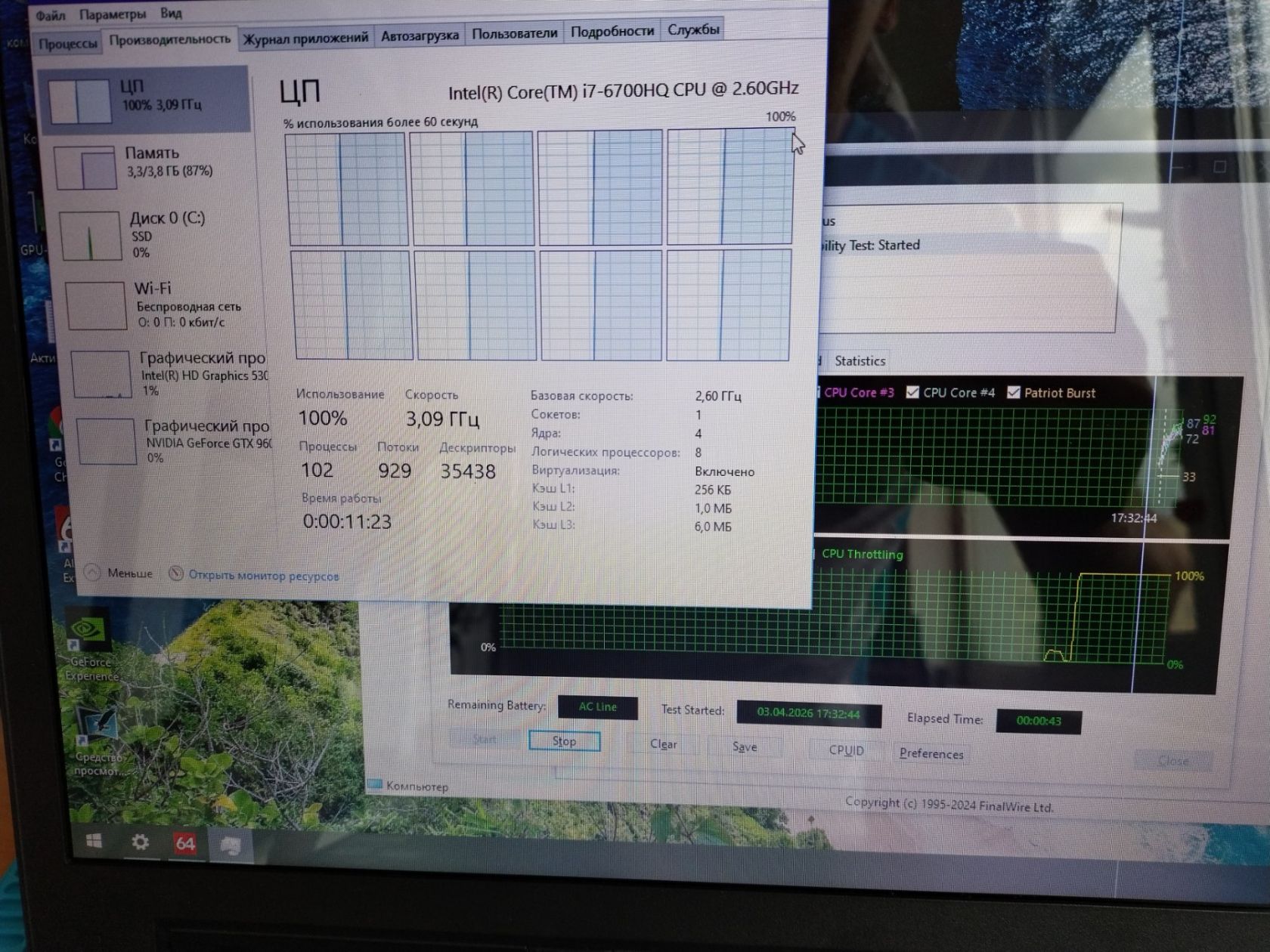Open the Windows Start button
This screenshot has width=1270, height=952.
pos(94,841)
